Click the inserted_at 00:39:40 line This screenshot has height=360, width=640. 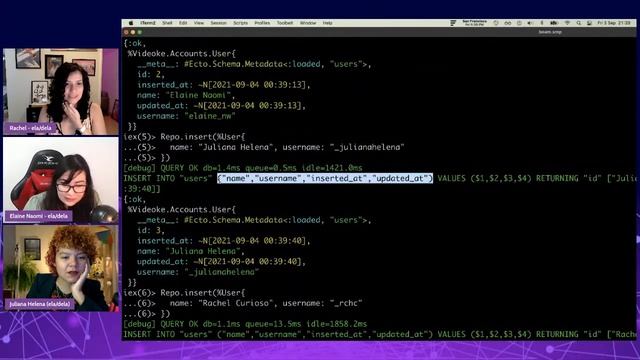tap(224, 241)
